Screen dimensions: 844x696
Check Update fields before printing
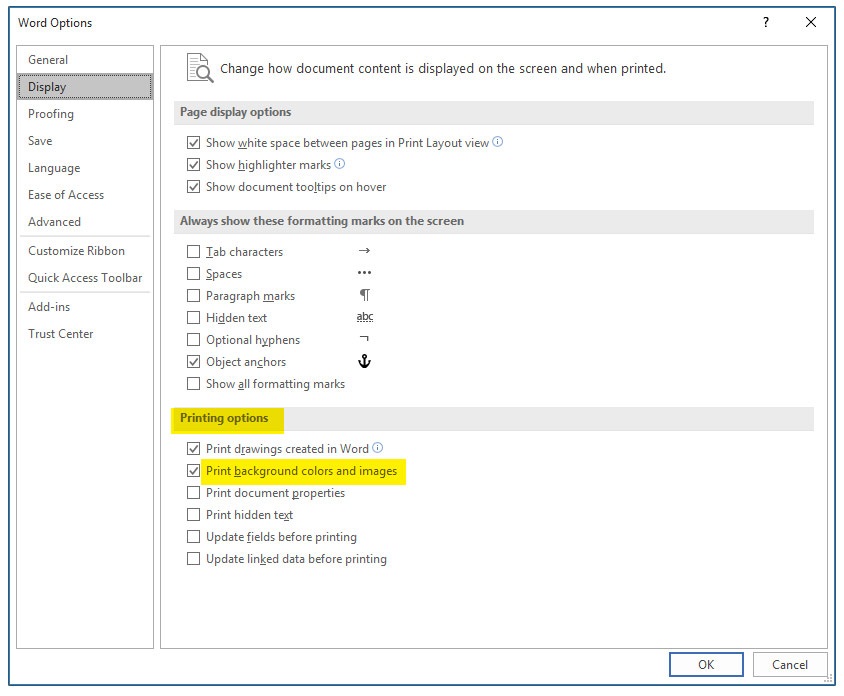point(194,537)
